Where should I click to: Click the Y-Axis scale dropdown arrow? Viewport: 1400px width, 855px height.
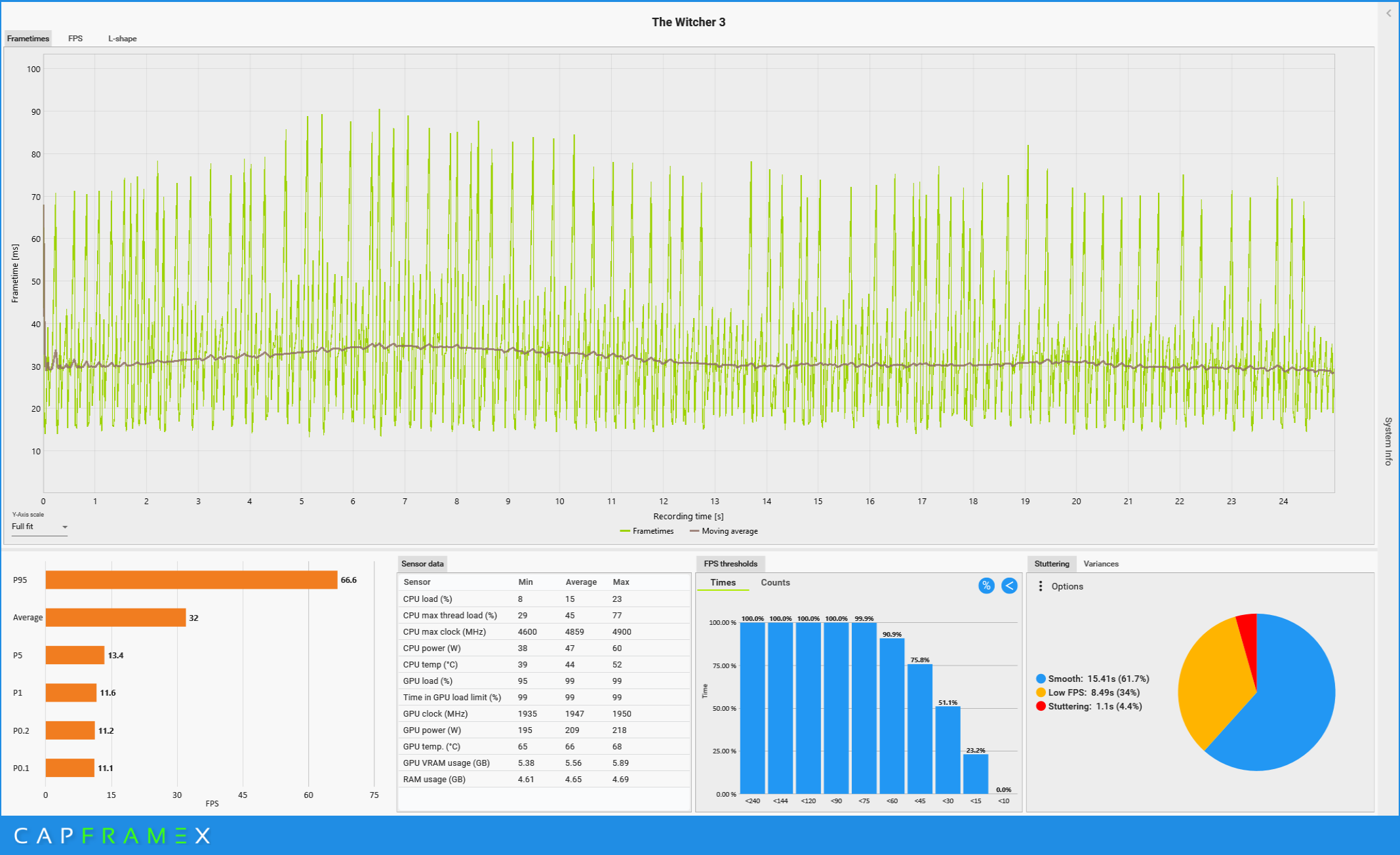(64, 527)
